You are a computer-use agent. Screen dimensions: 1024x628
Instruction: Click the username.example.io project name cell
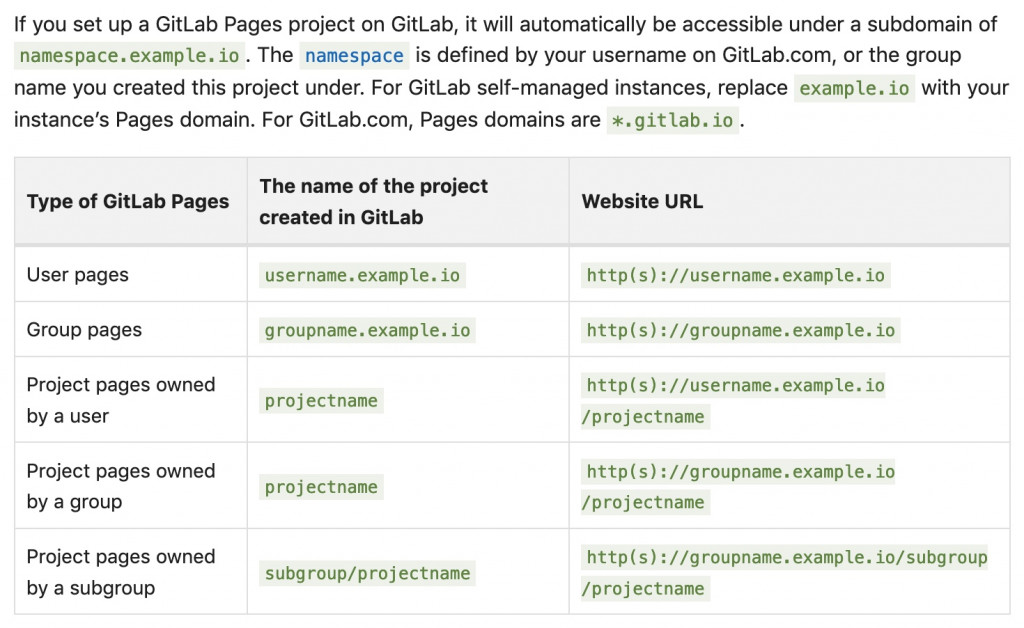coord(362,275)
